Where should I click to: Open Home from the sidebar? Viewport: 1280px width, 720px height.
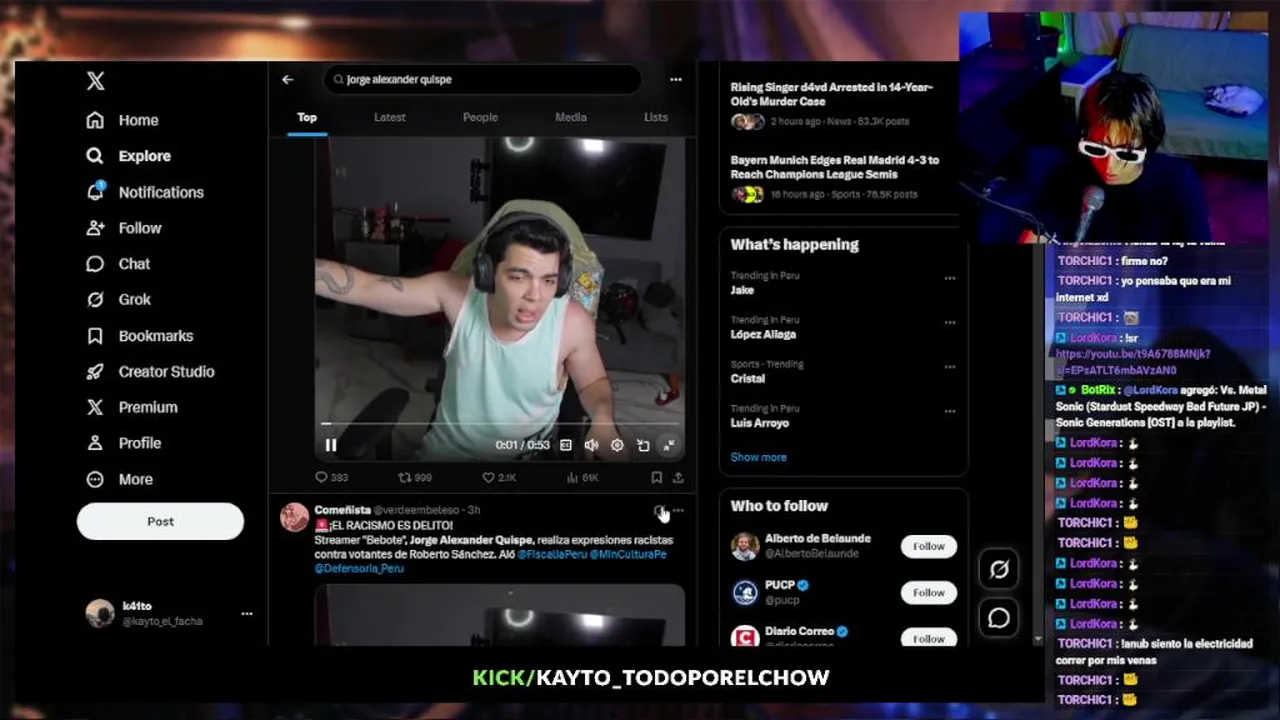tap(123, 120)
